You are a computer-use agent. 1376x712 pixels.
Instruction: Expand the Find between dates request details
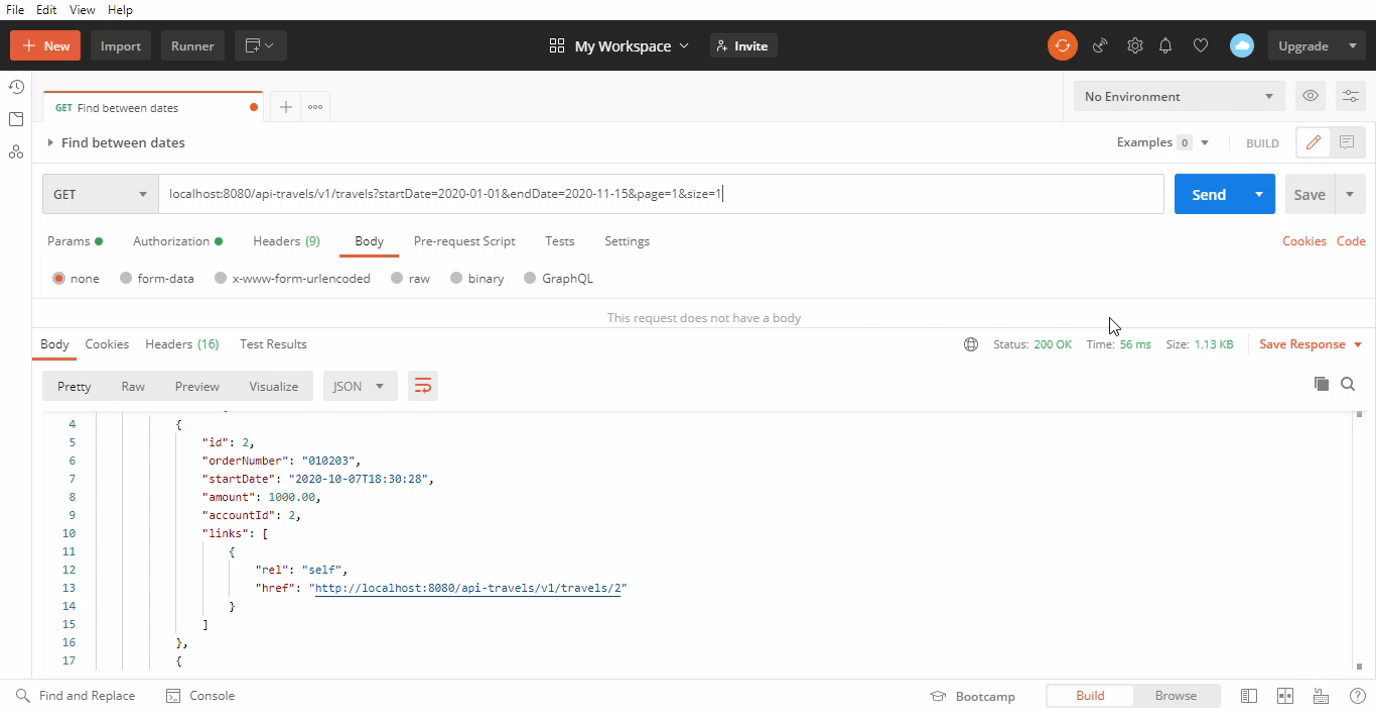[50, 143]
